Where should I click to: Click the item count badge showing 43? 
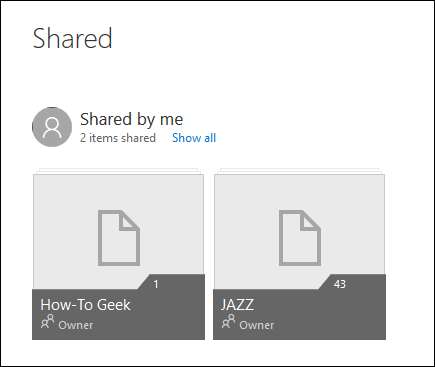(x=340, y=284)
